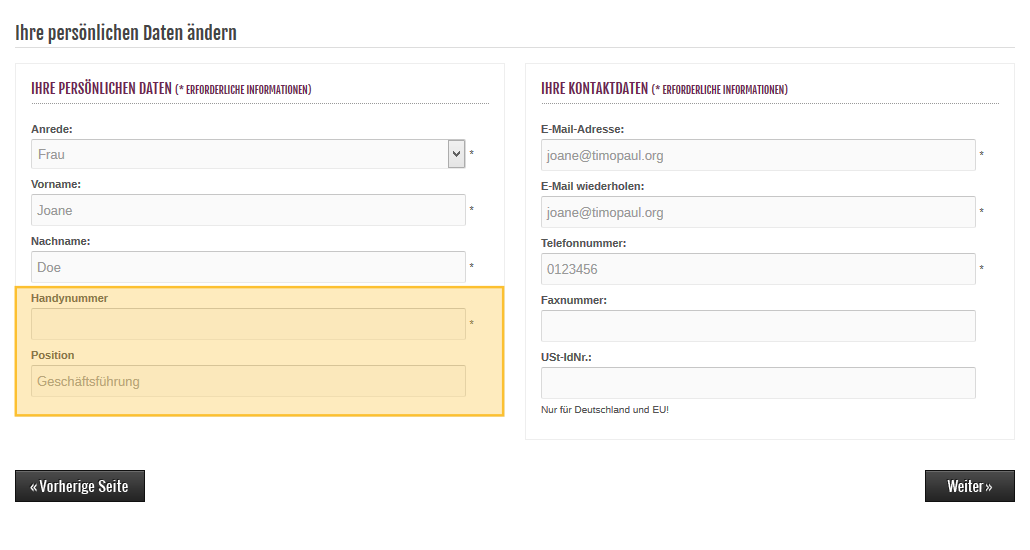Click the Position label text
Screen dimensions: 1030x550
53,355
